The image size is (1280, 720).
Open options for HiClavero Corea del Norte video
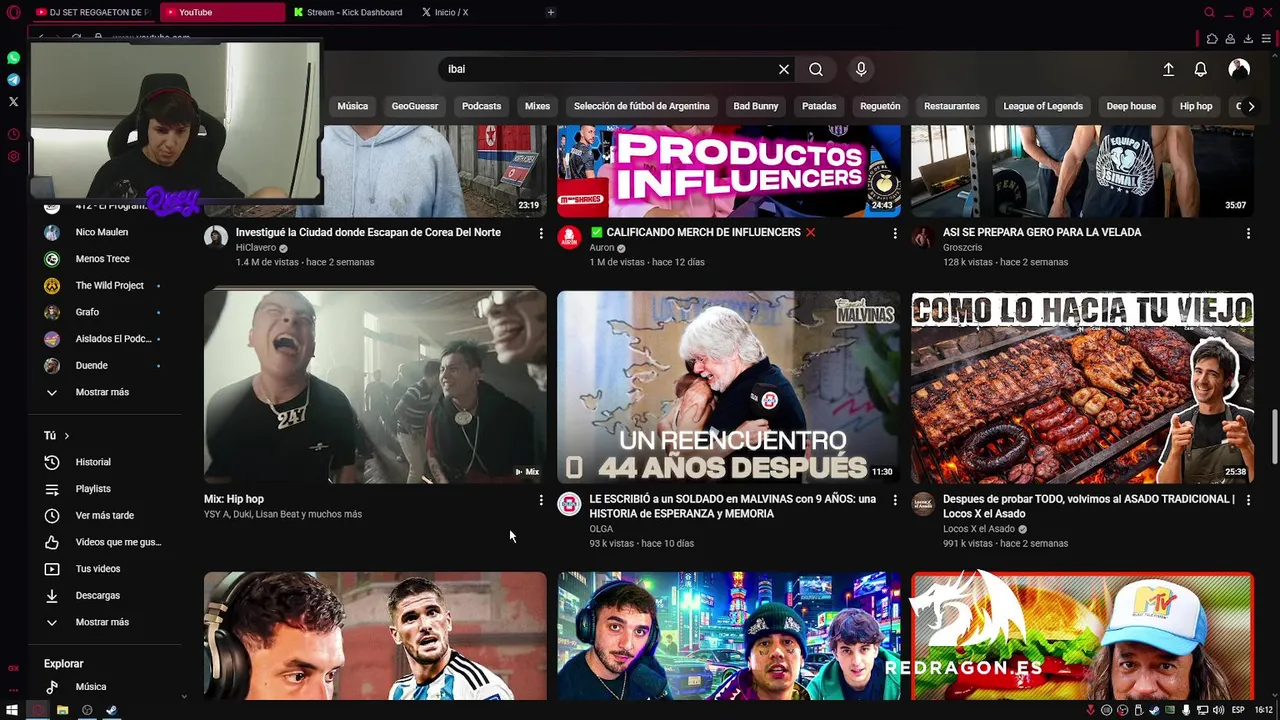tap(541, 233)
